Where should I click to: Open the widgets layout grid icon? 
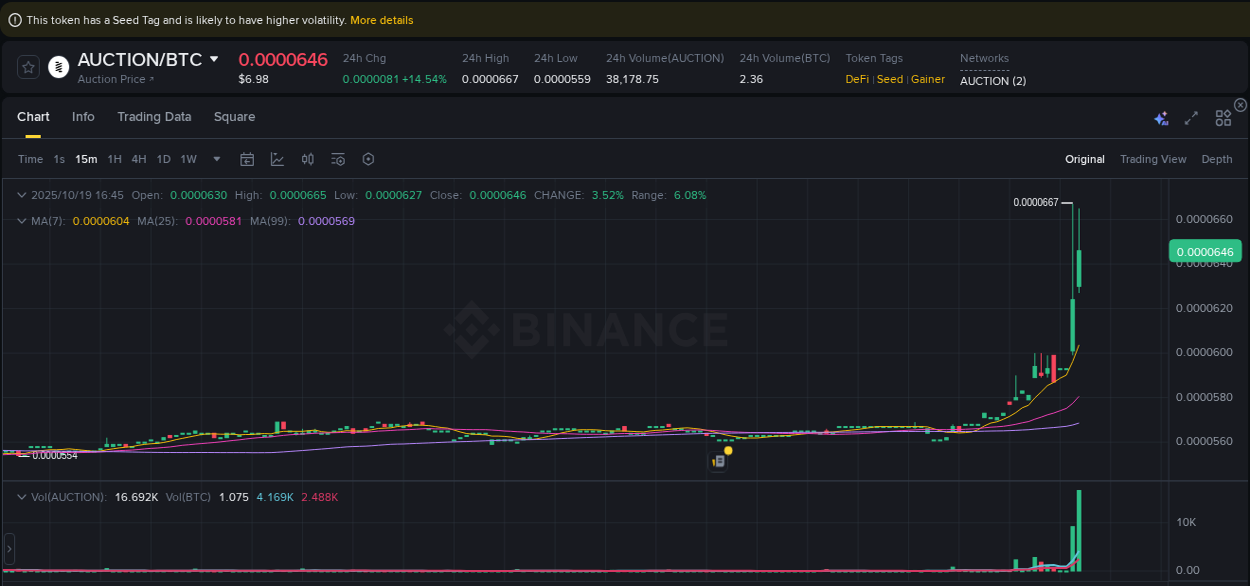(1223, 117)
